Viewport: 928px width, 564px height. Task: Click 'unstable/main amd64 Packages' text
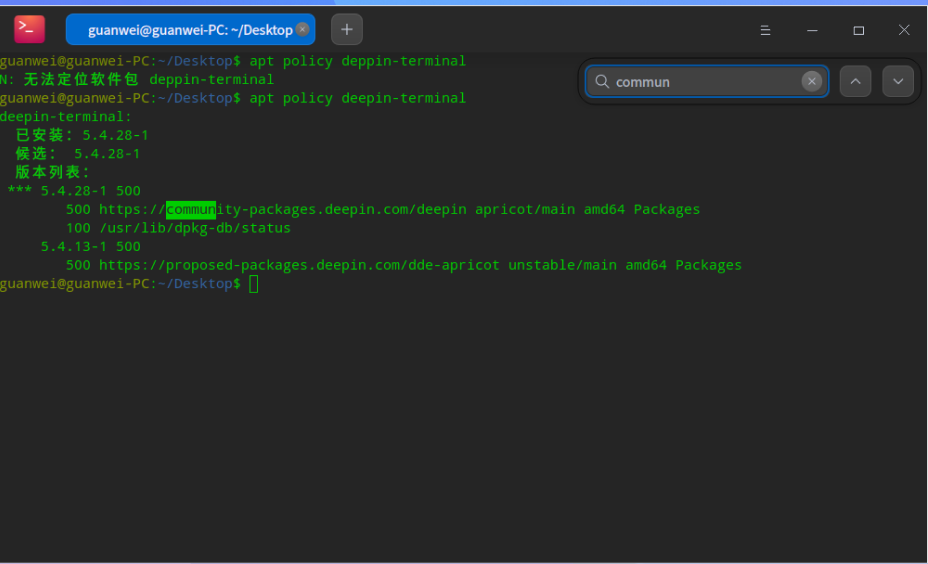[624, 265]
